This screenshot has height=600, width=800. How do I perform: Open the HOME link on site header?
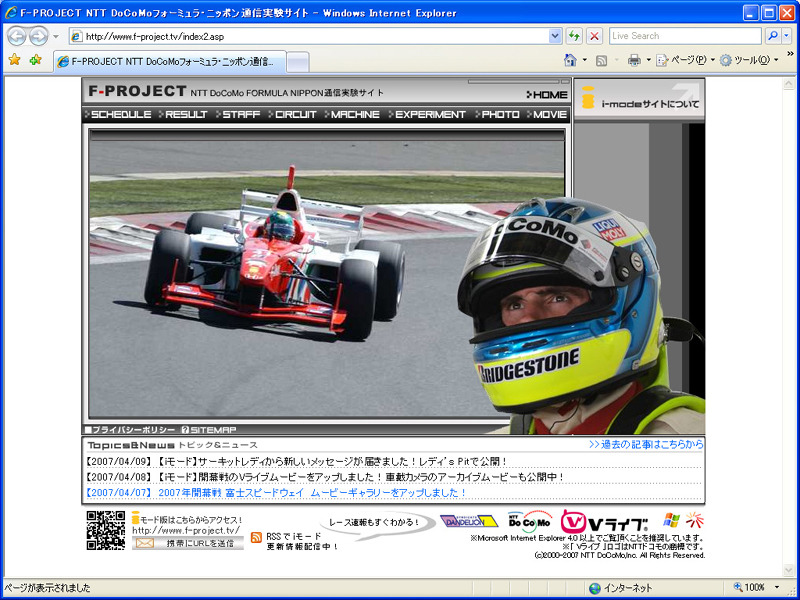(546, 94)
